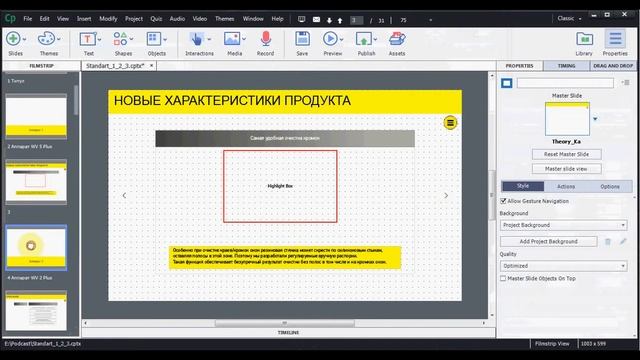
Task: Go to previous slide up arrow
Action: (340, 20)
